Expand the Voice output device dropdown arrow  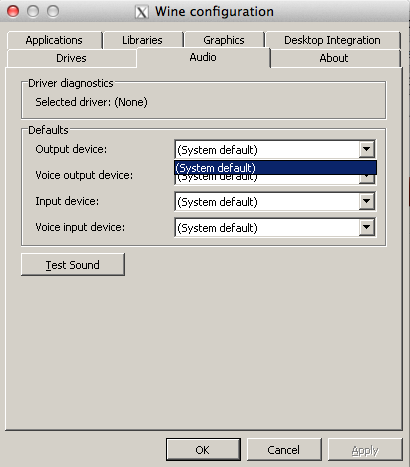pos(367,179)
